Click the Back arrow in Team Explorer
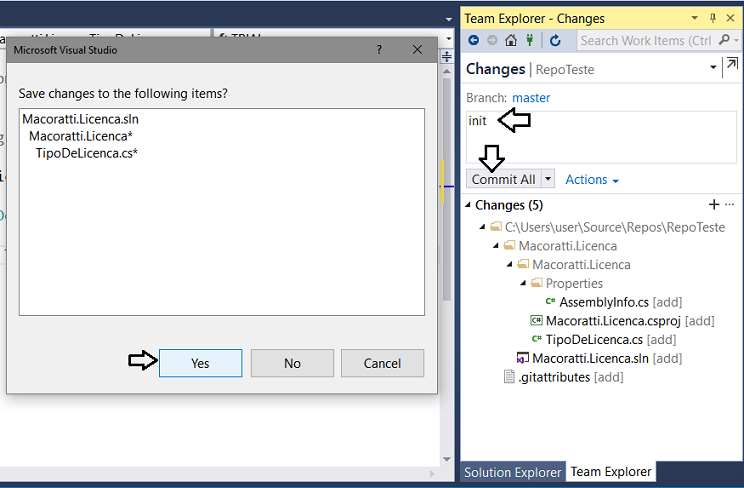Screen dimensions: 744x488 (x=474, y=40)
